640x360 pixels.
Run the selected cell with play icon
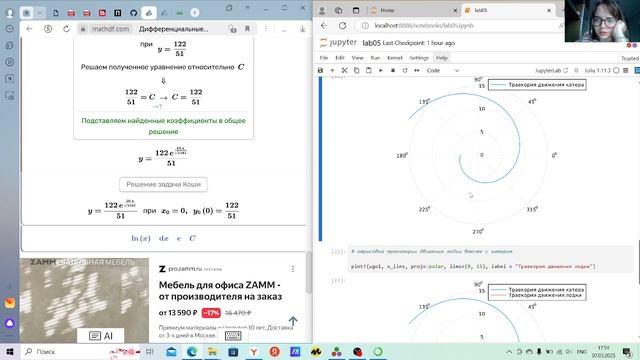pos(380,71)
